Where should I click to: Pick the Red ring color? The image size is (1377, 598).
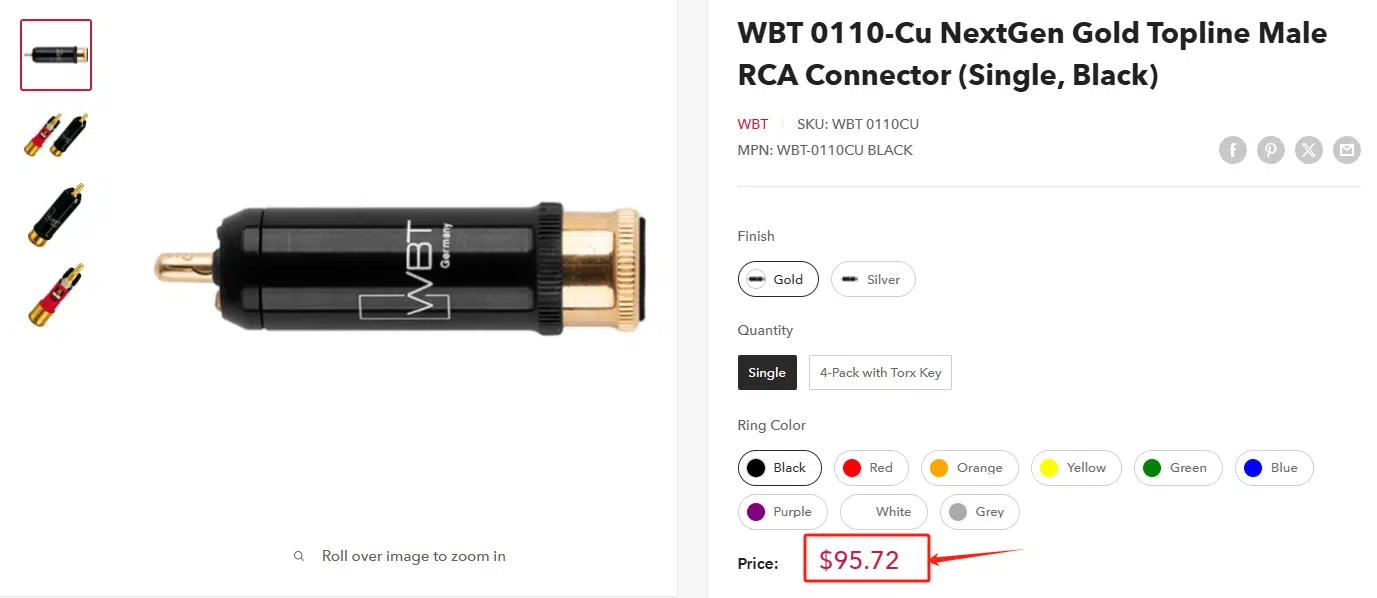click(x=870, y=468)
